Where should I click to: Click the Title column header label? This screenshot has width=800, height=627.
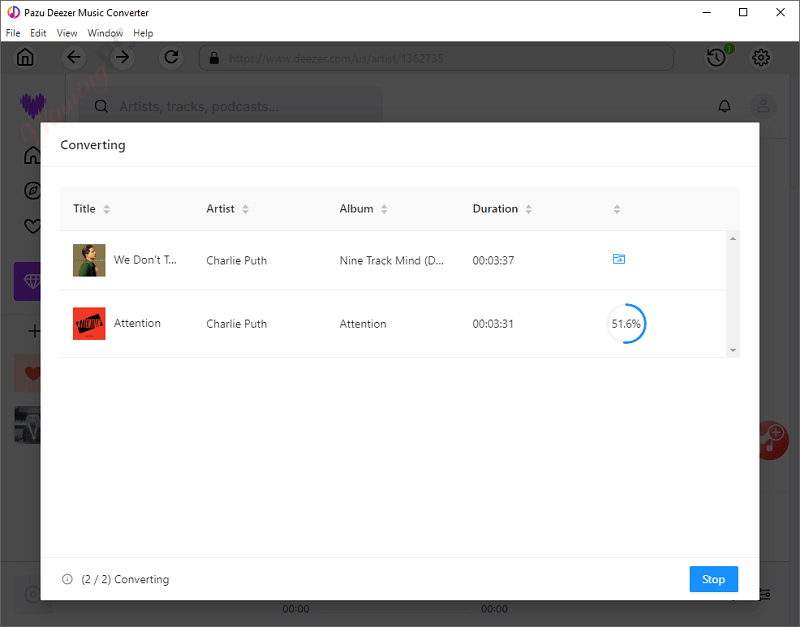click(84, 209)
